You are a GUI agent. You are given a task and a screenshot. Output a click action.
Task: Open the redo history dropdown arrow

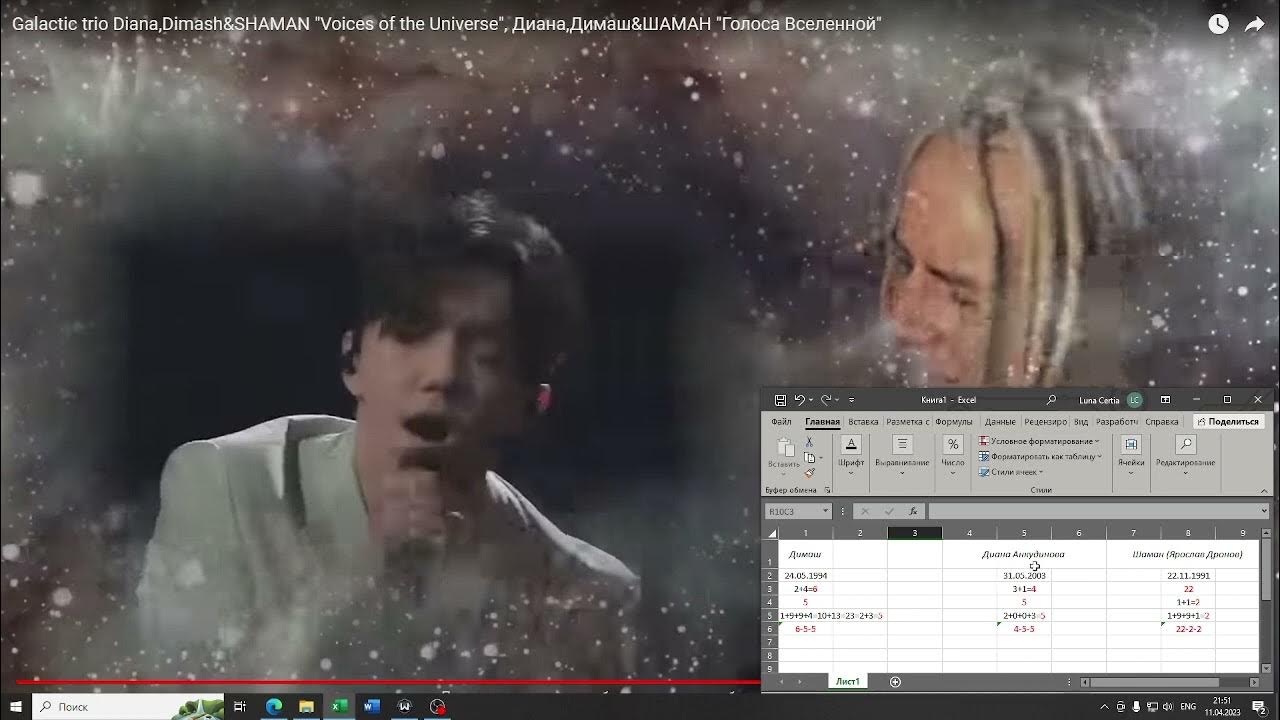click(836, 400)
